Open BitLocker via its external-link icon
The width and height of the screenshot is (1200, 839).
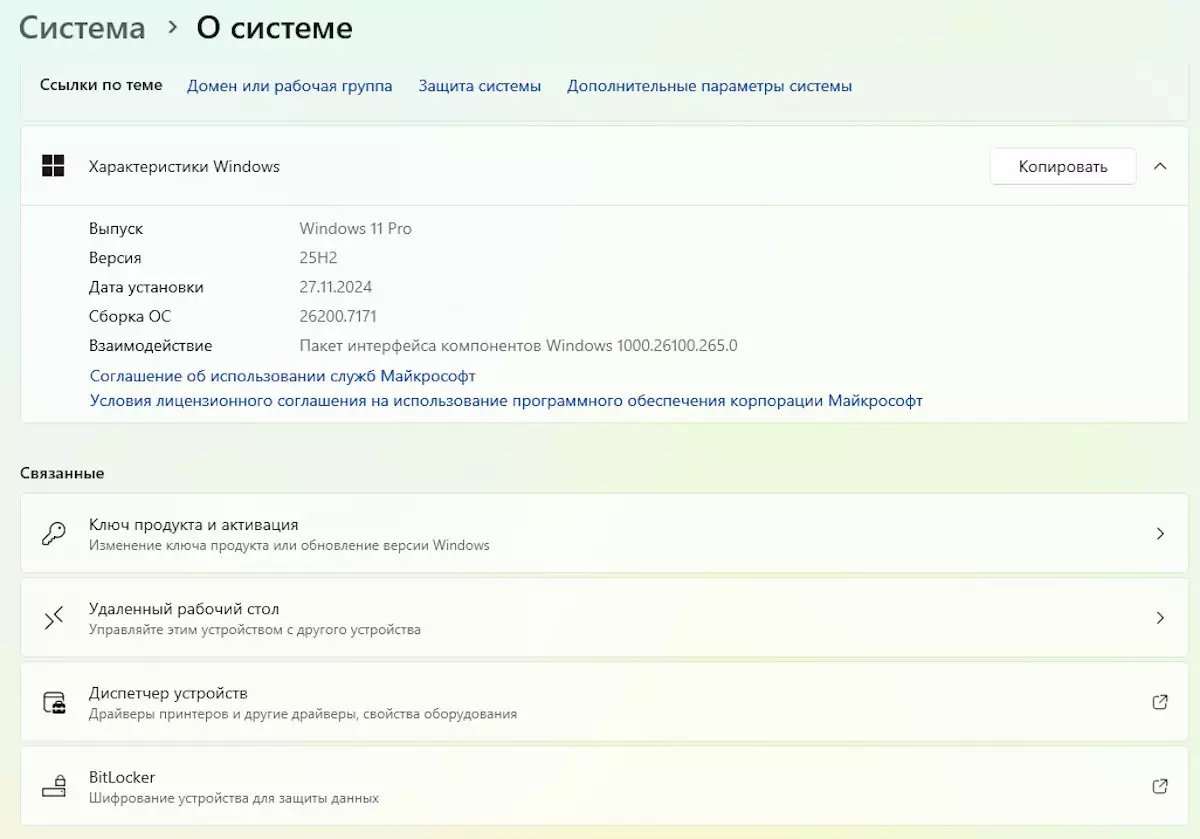tap(1160, 786)
